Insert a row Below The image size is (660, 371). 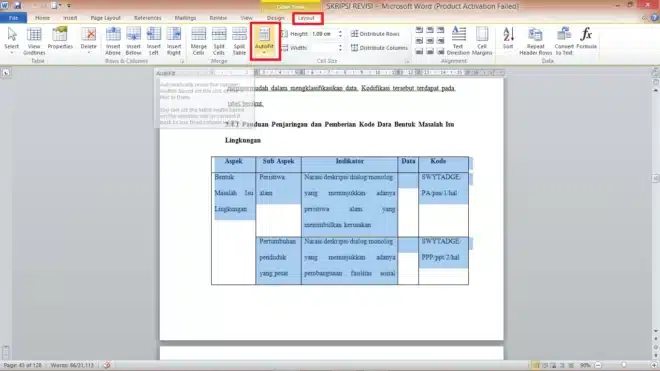[133, 40]
